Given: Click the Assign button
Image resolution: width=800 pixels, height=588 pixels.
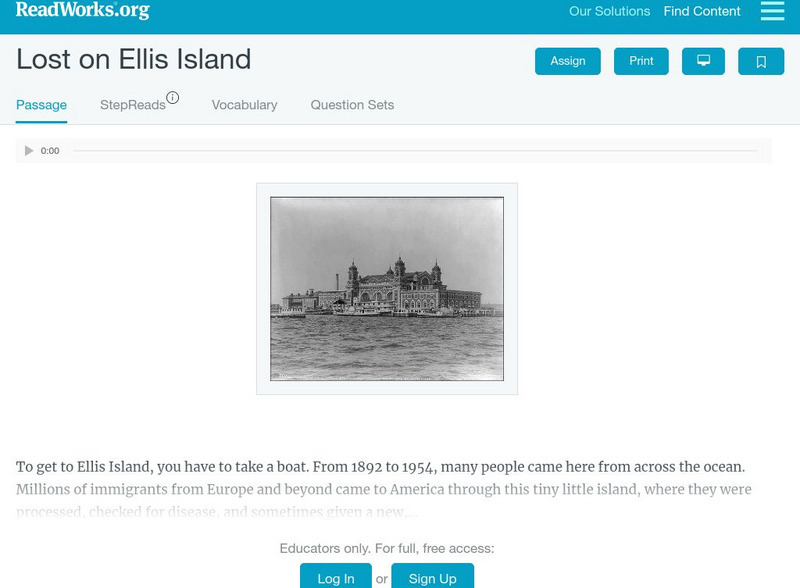Looking at the screenshot, I should [x=568, y=61].
